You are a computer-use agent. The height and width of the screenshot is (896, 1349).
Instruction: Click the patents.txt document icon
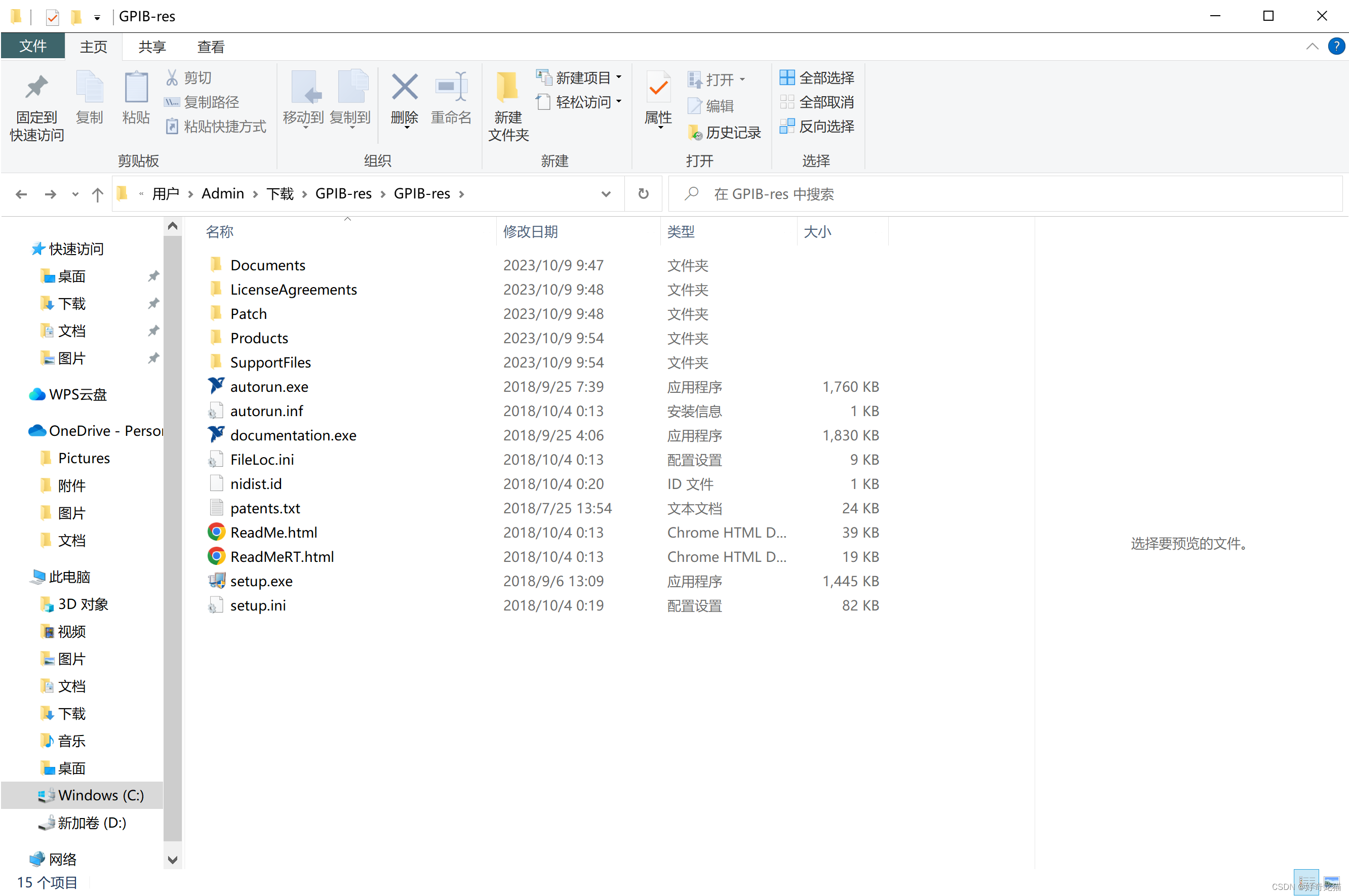(214, 508)
